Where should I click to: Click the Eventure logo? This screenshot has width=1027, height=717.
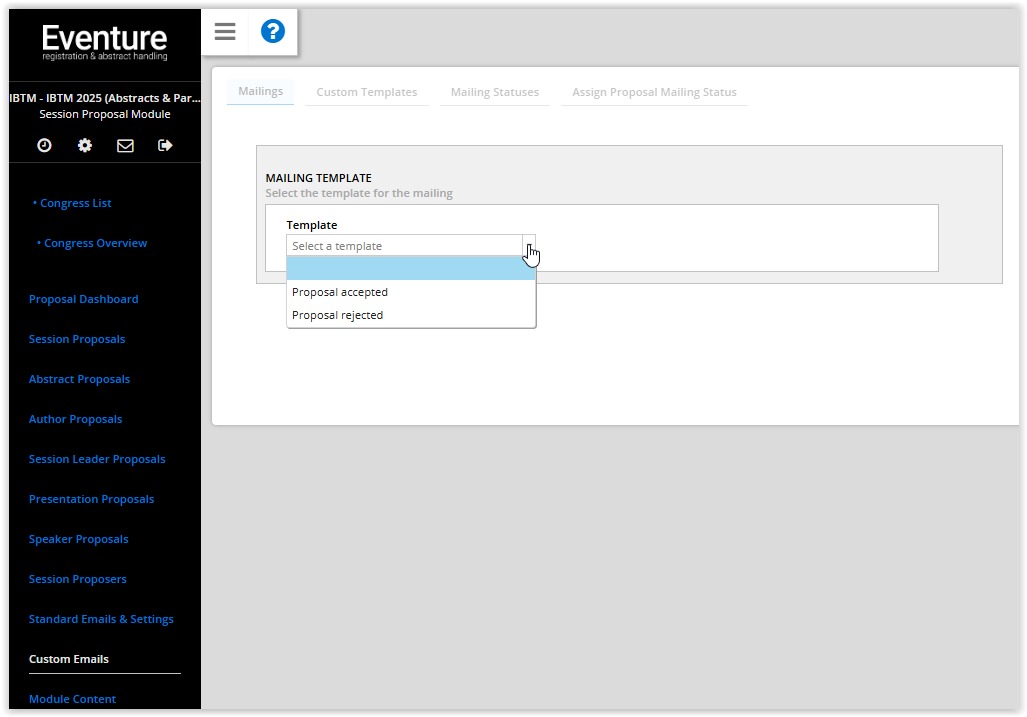[105, 42]
